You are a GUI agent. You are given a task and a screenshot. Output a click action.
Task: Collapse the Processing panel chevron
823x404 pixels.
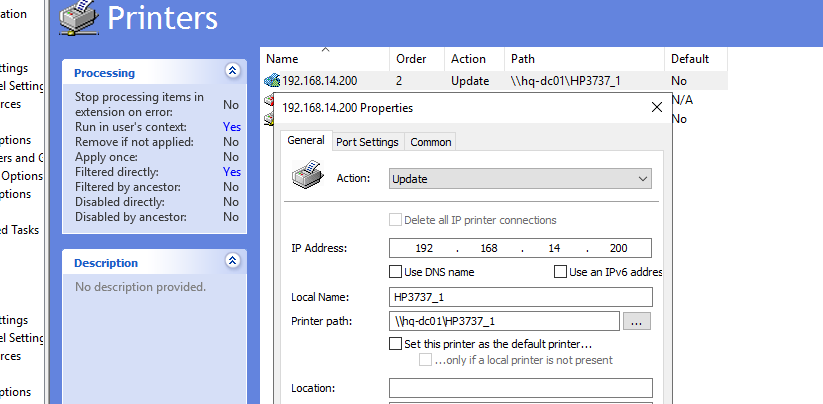coord(232,72)
